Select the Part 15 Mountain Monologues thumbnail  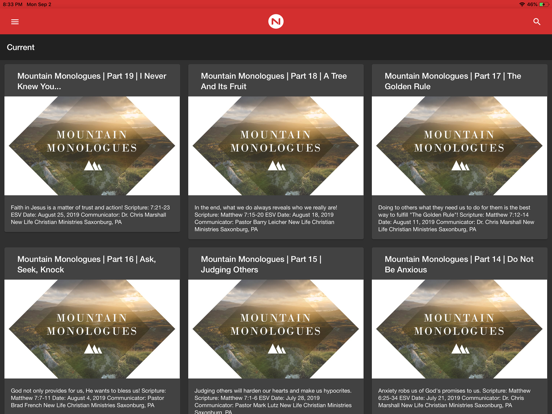[x=276, y=329]
